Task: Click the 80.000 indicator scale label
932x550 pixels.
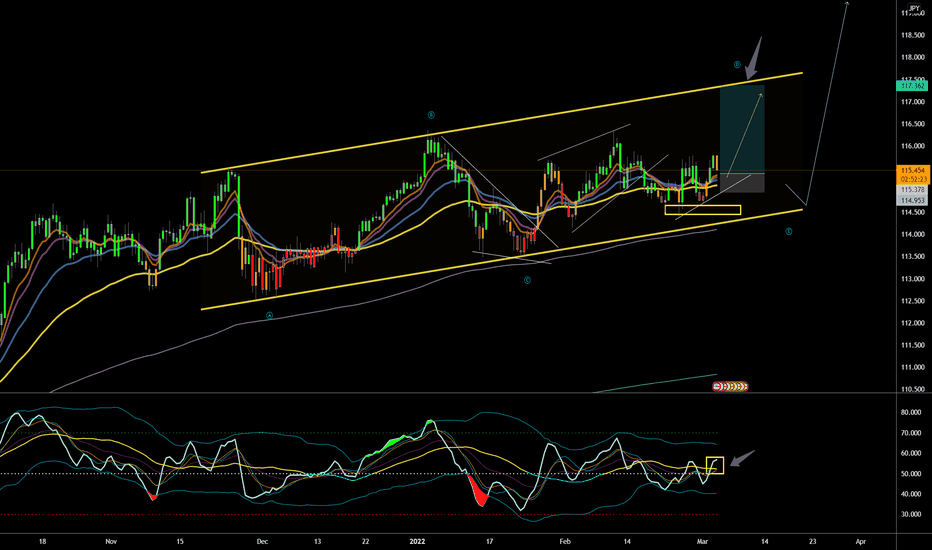Action: (x=911, y=413)
